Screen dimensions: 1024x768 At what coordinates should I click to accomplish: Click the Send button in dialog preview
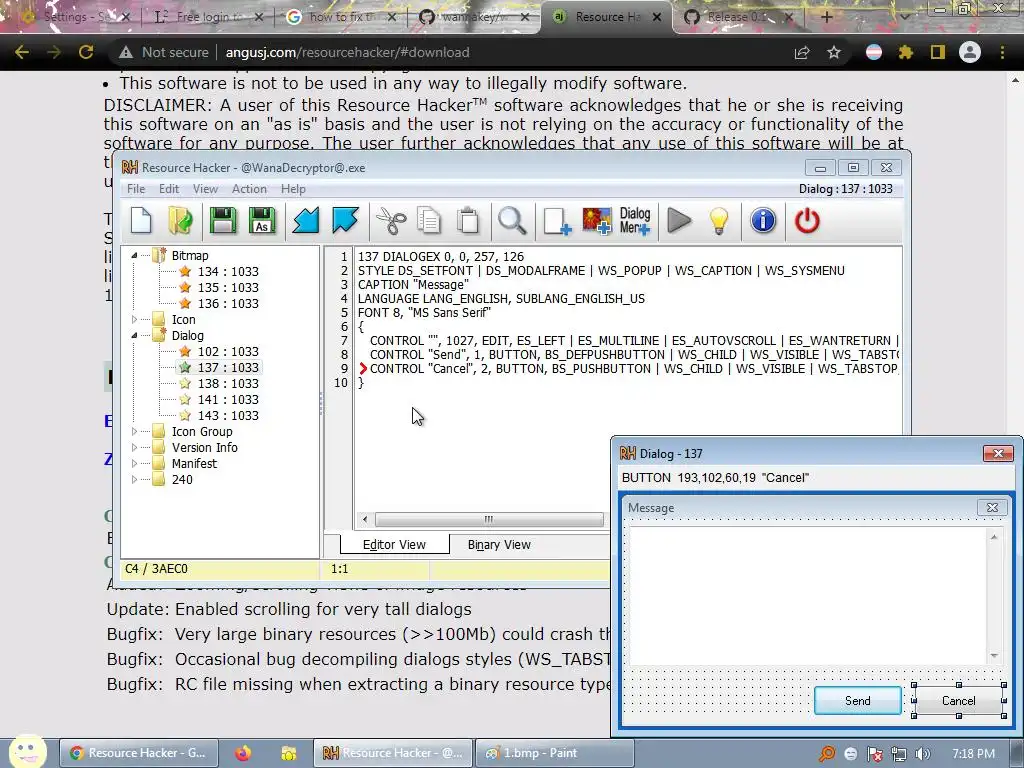pyautogui.click(x=857, y=701)
